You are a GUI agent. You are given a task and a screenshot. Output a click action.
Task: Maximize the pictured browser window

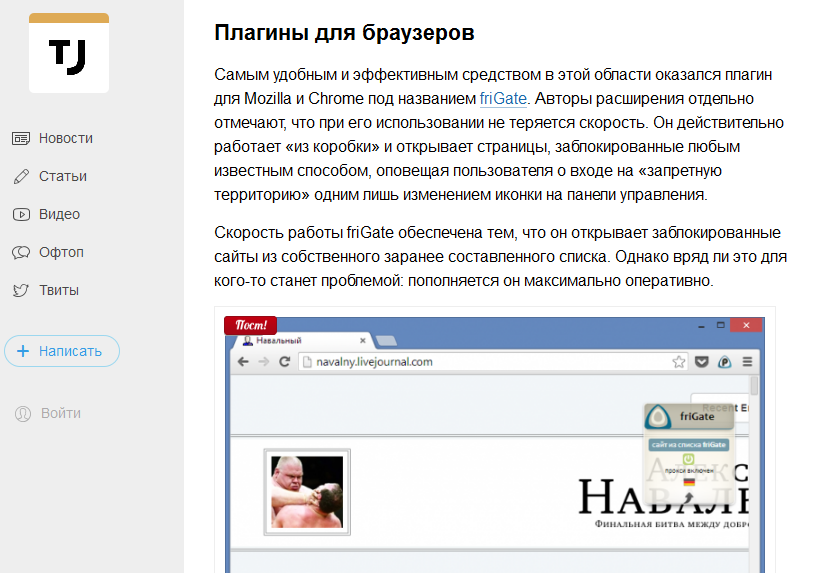pos(721,325)
